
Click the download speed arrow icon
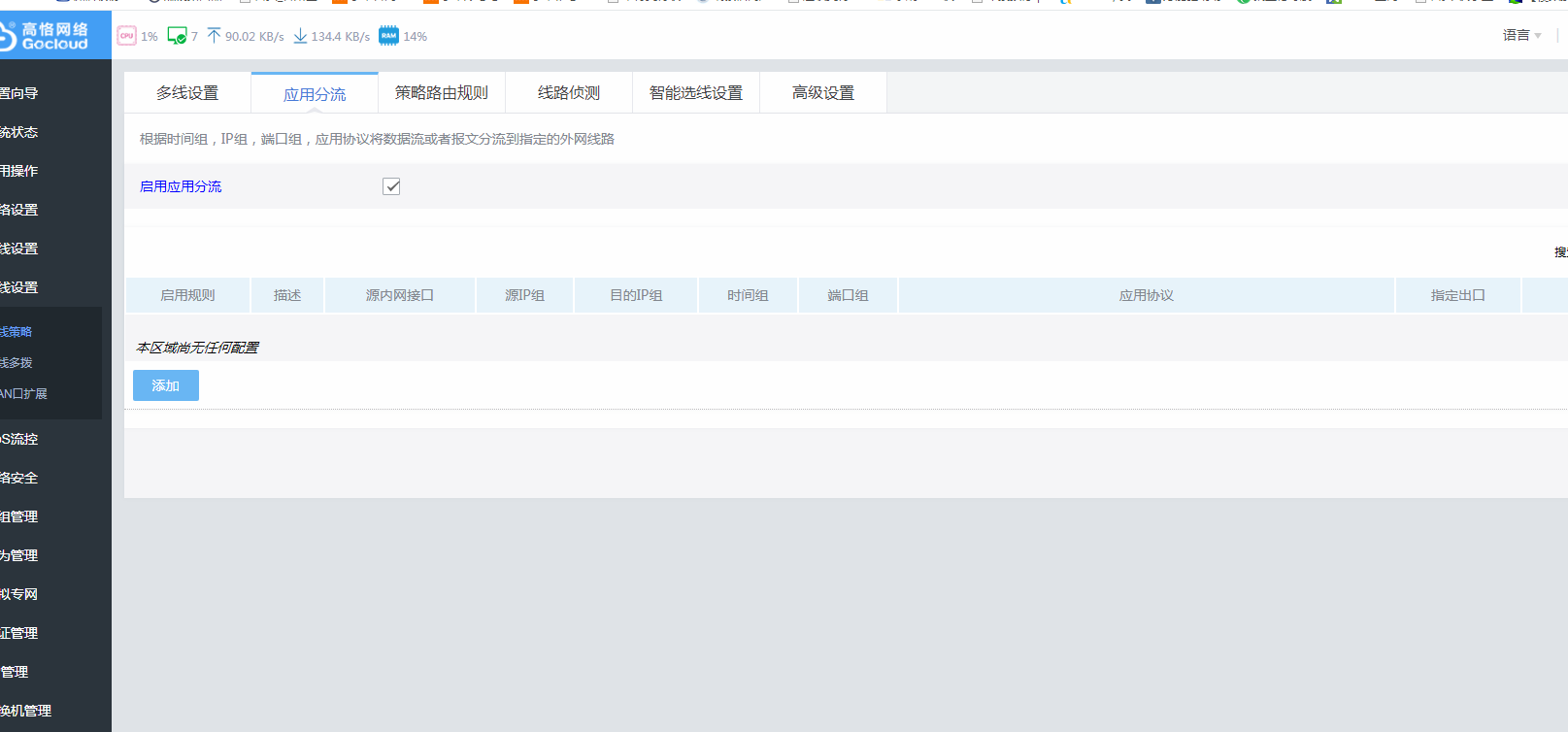[300, 36]
